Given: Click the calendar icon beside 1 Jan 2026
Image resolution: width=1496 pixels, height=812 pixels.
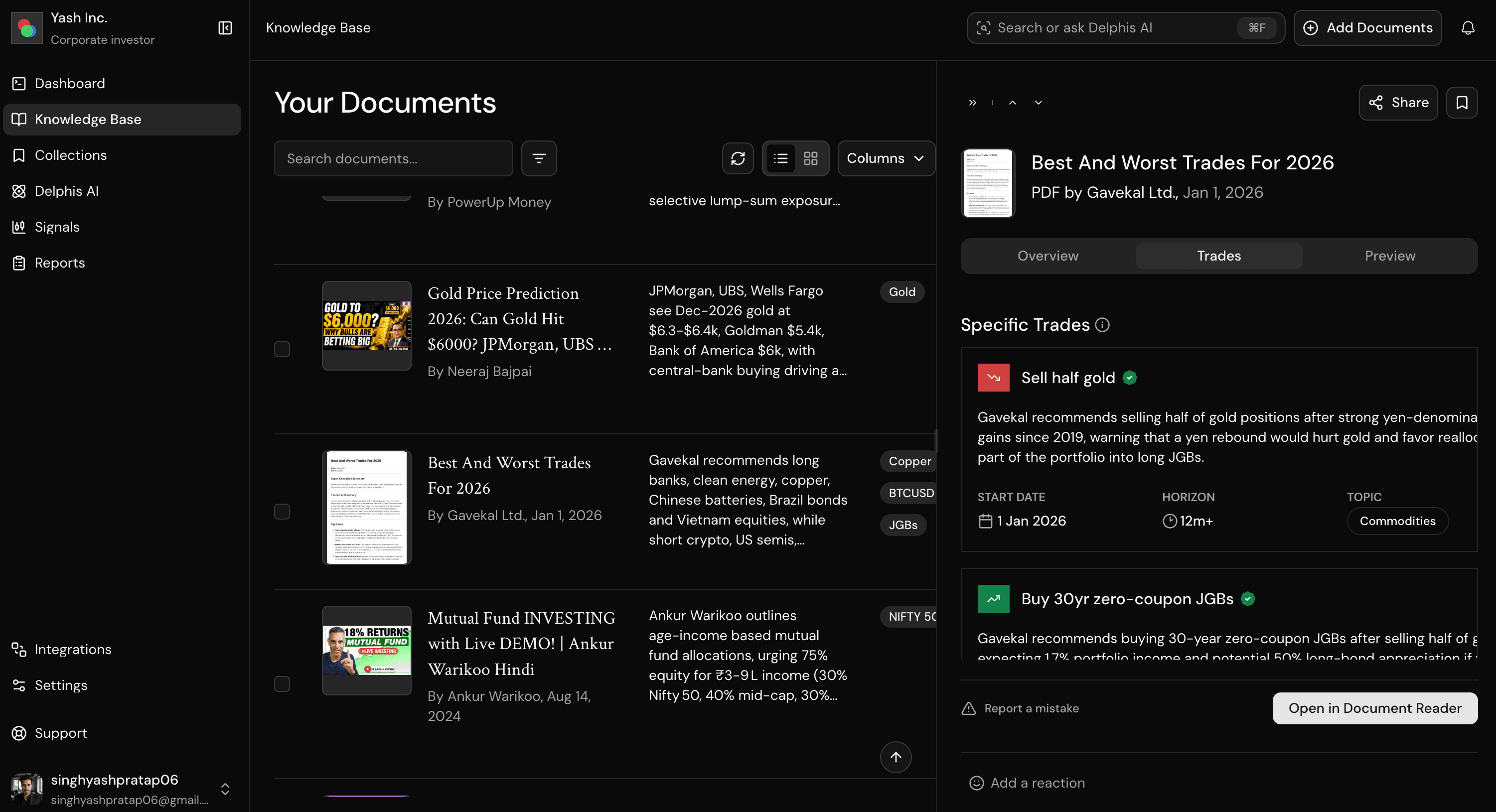Looking at the screenshot, I should pyautogui.click(x=985, y=521).
